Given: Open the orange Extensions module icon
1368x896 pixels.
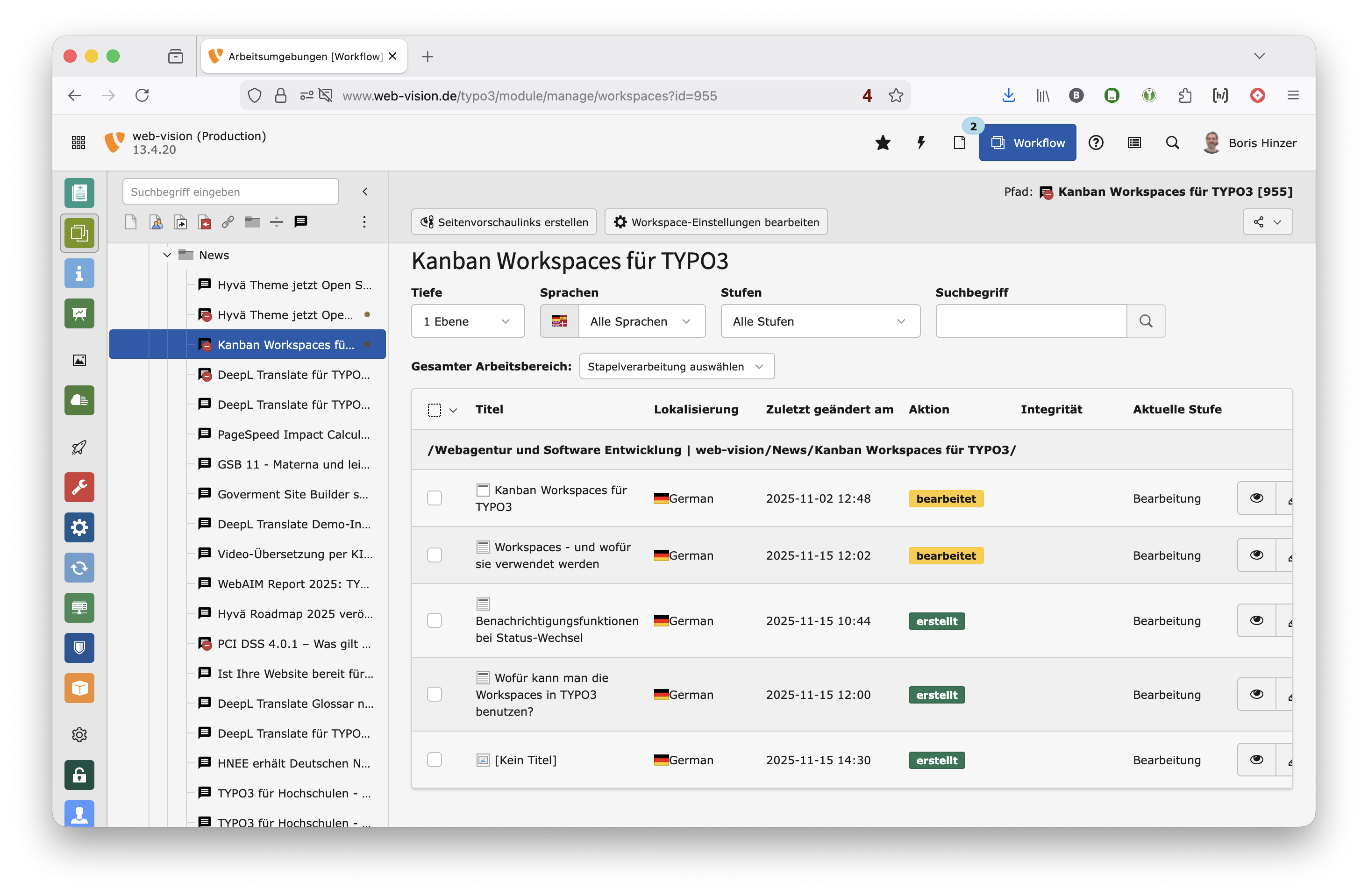Looking at the screenshot, I should [x=79, y=688].
